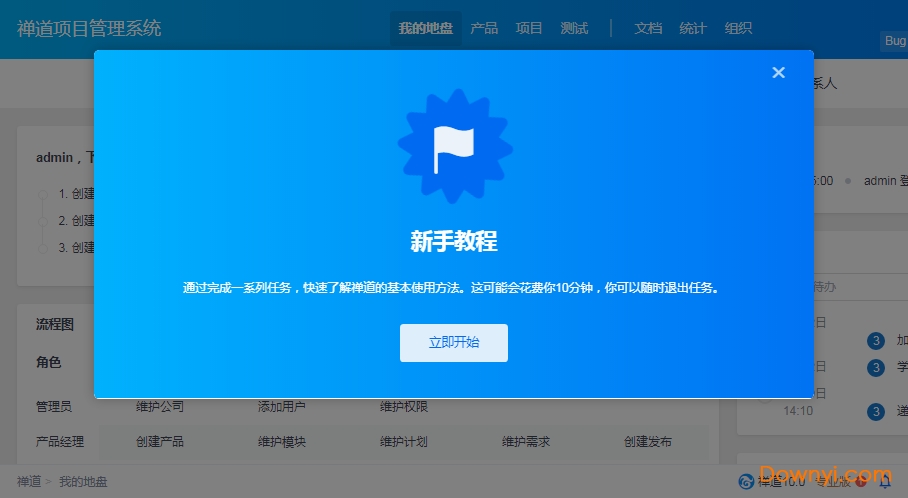Click the ZenTao logo icon in footer

[745, 482]
